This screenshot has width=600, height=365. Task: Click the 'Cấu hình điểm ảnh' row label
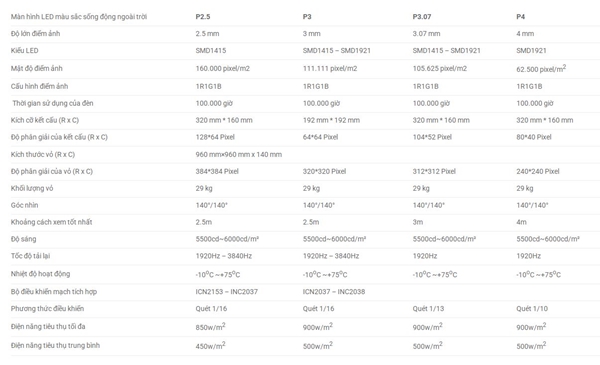[x=39, y=86]
